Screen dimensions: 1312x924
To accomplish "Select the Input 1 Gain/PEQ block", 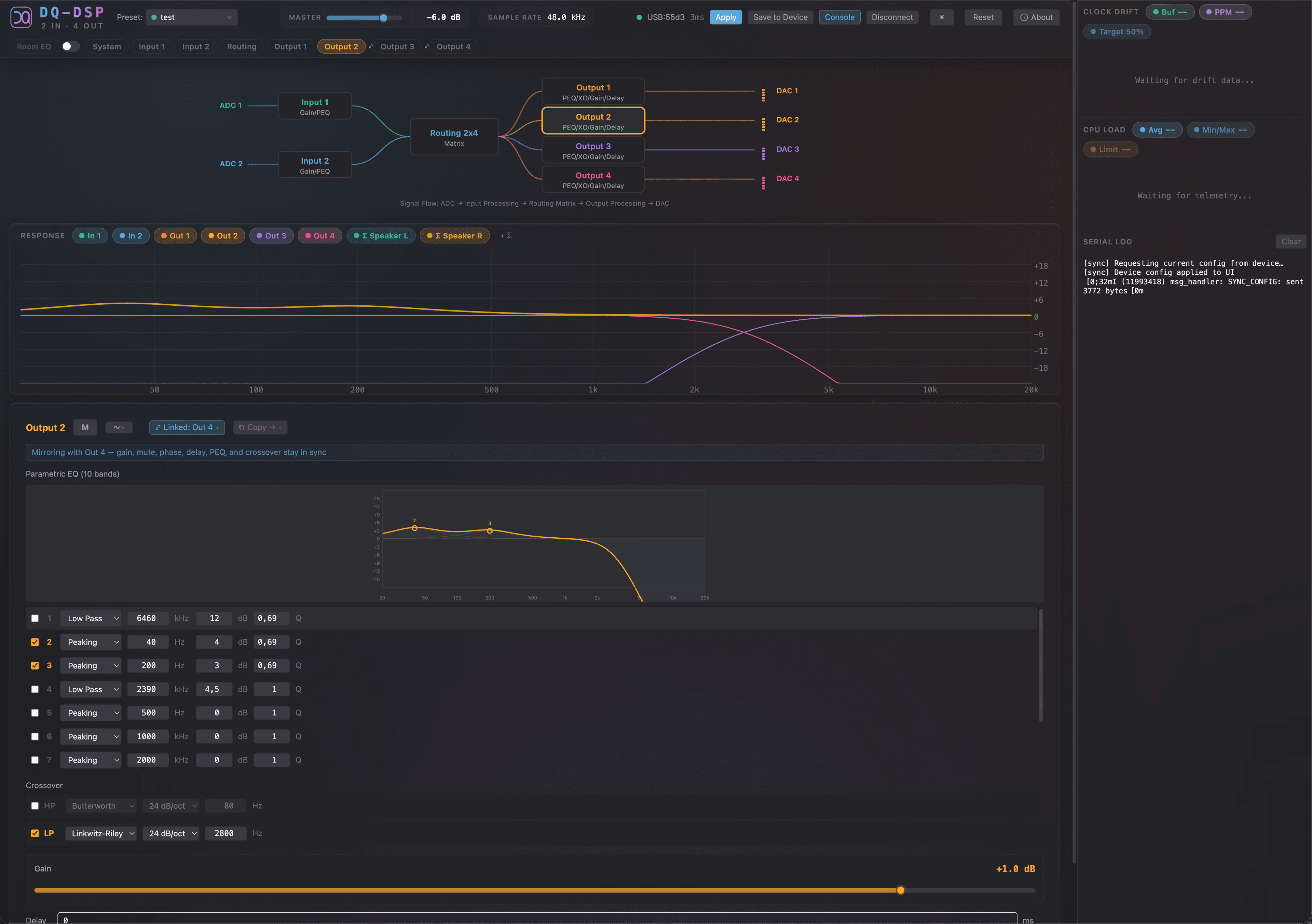I will [315, 106].
